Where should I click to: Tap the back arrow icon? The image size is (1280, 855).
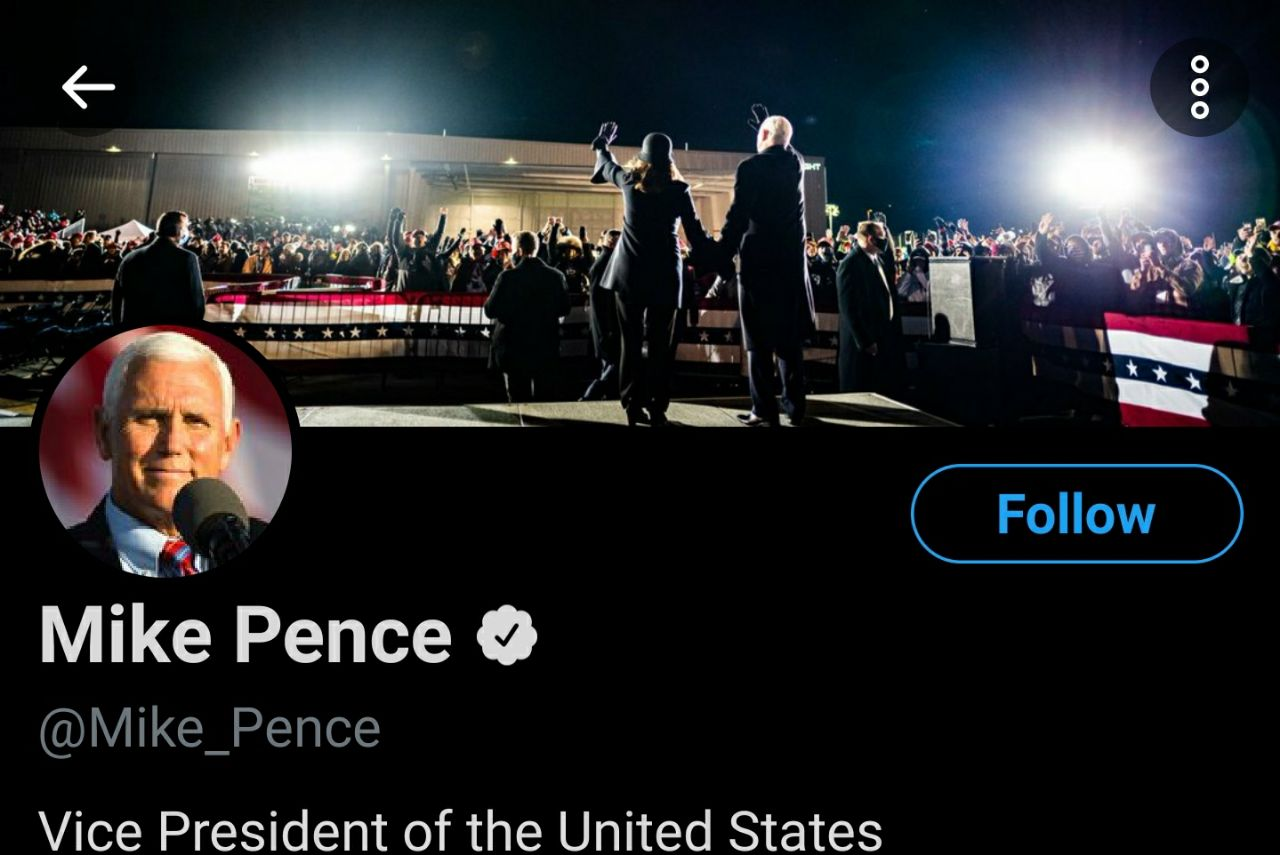(x=88, y=88)
